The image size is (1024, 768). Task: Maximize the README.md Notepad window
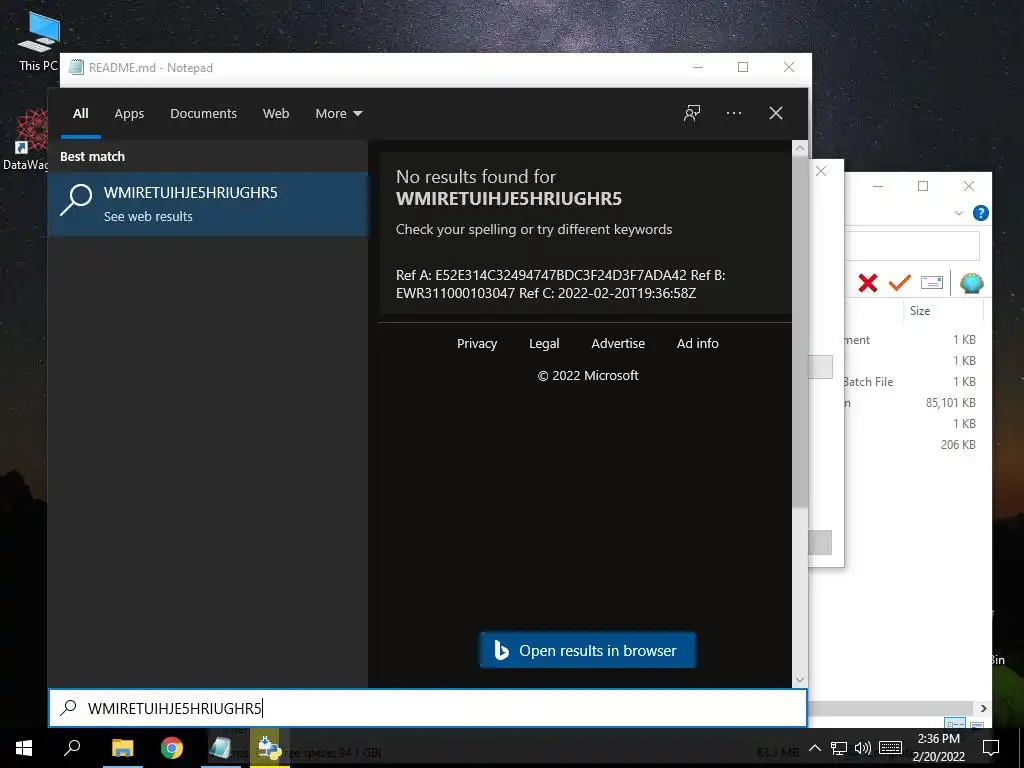point(743,67)
